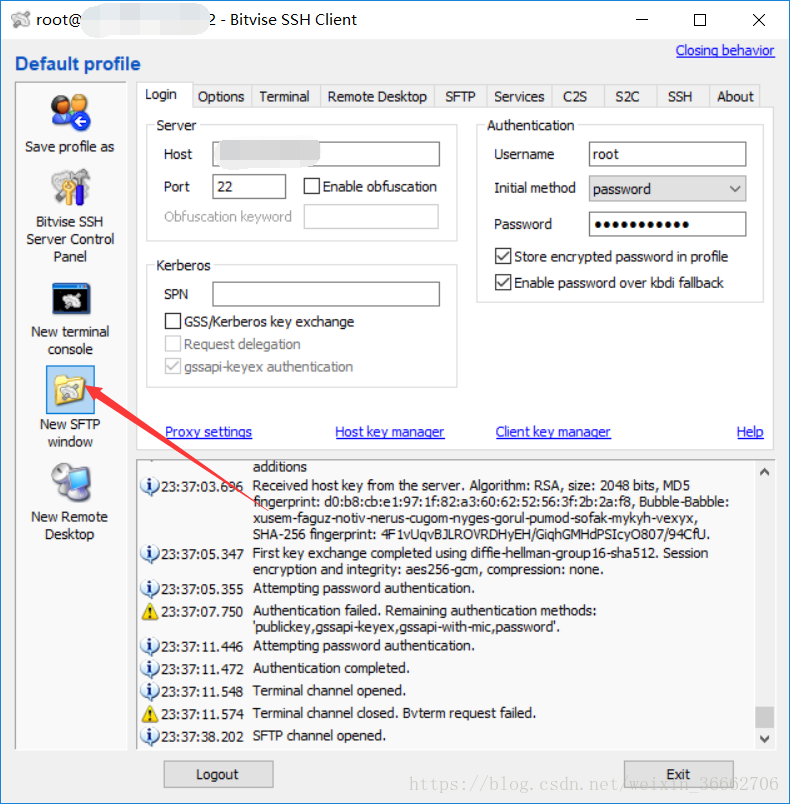
Task: Click the Host input field
Action: tap(326, 154)
